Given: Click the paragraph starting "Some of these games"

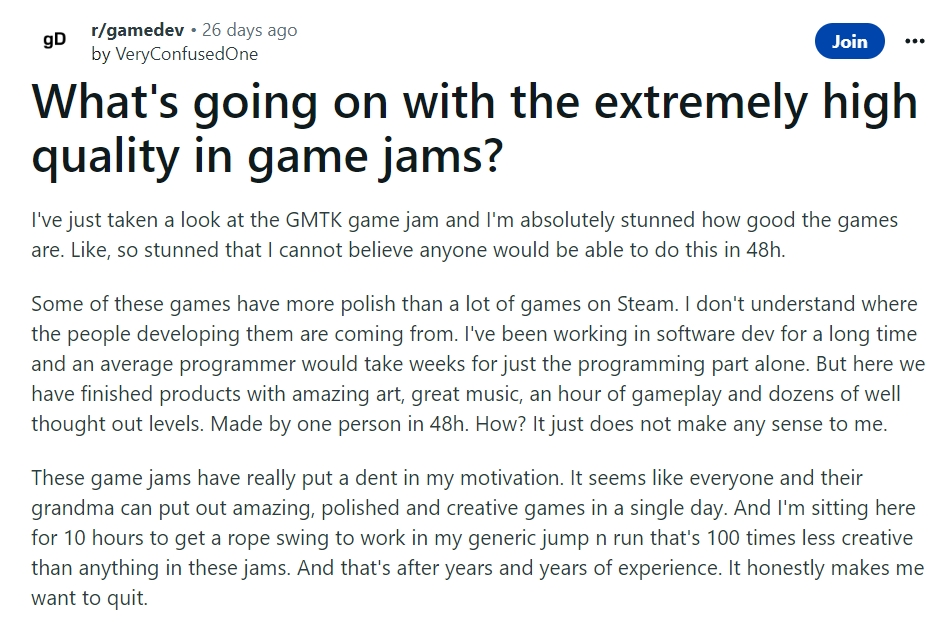Looking at the screenshot, I should point(478,363).
